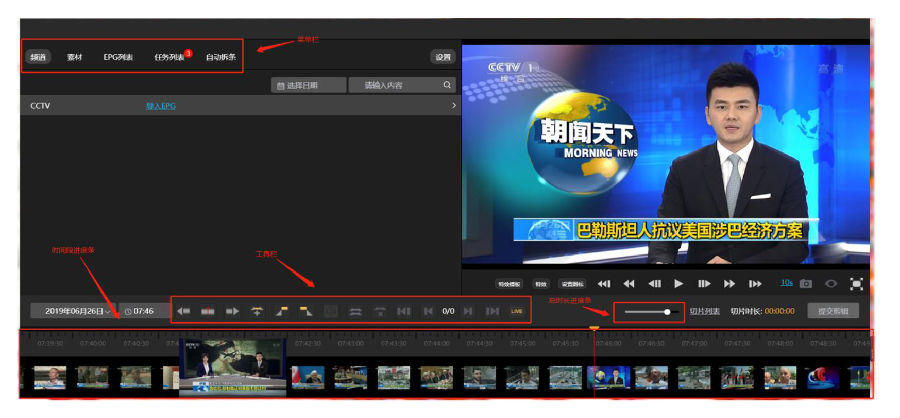This screenshot has height=418, width=900.
Task: Click the Play button under the video
Action: 679,284
